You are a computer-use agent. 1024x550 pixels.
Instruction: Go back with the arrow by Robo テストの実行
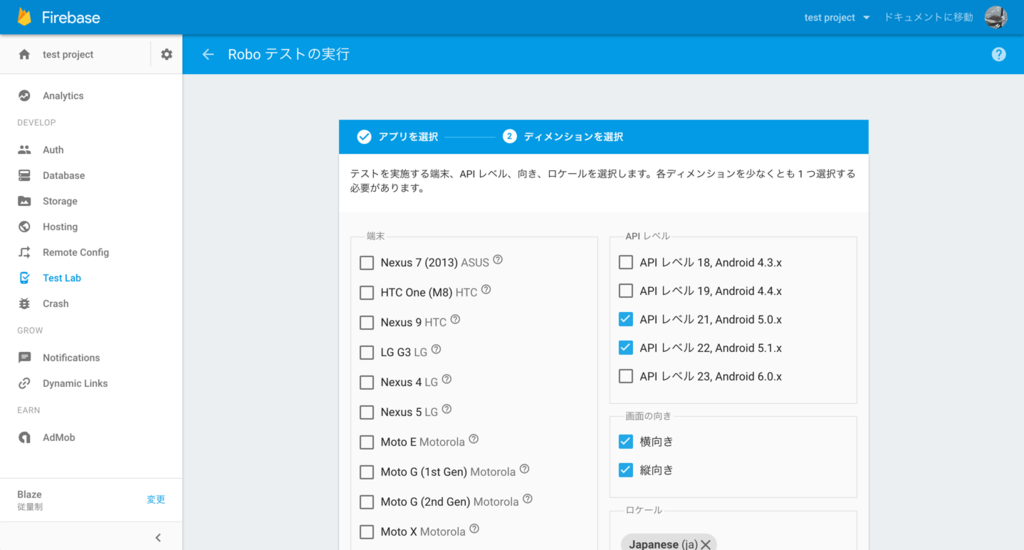point(208,54)
